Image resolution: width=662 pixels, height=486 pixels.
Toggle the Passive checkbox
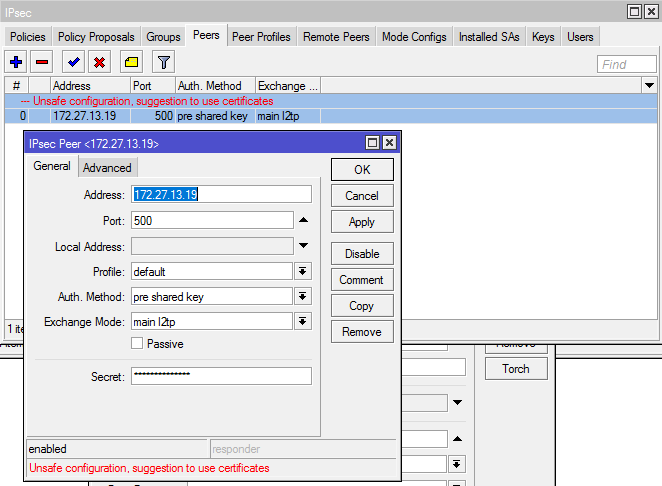[137, 343]
